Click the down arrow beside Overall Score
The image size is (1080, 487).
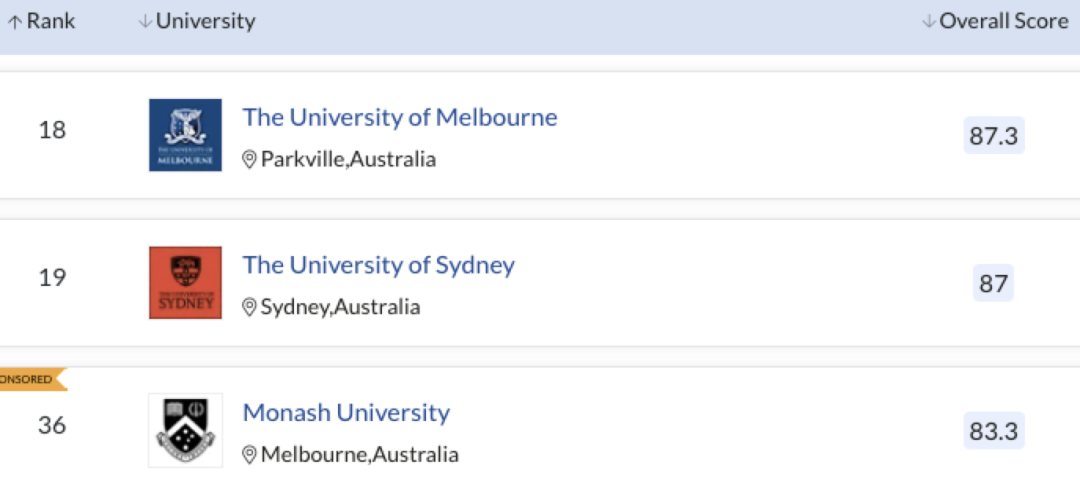click(928, 22)
